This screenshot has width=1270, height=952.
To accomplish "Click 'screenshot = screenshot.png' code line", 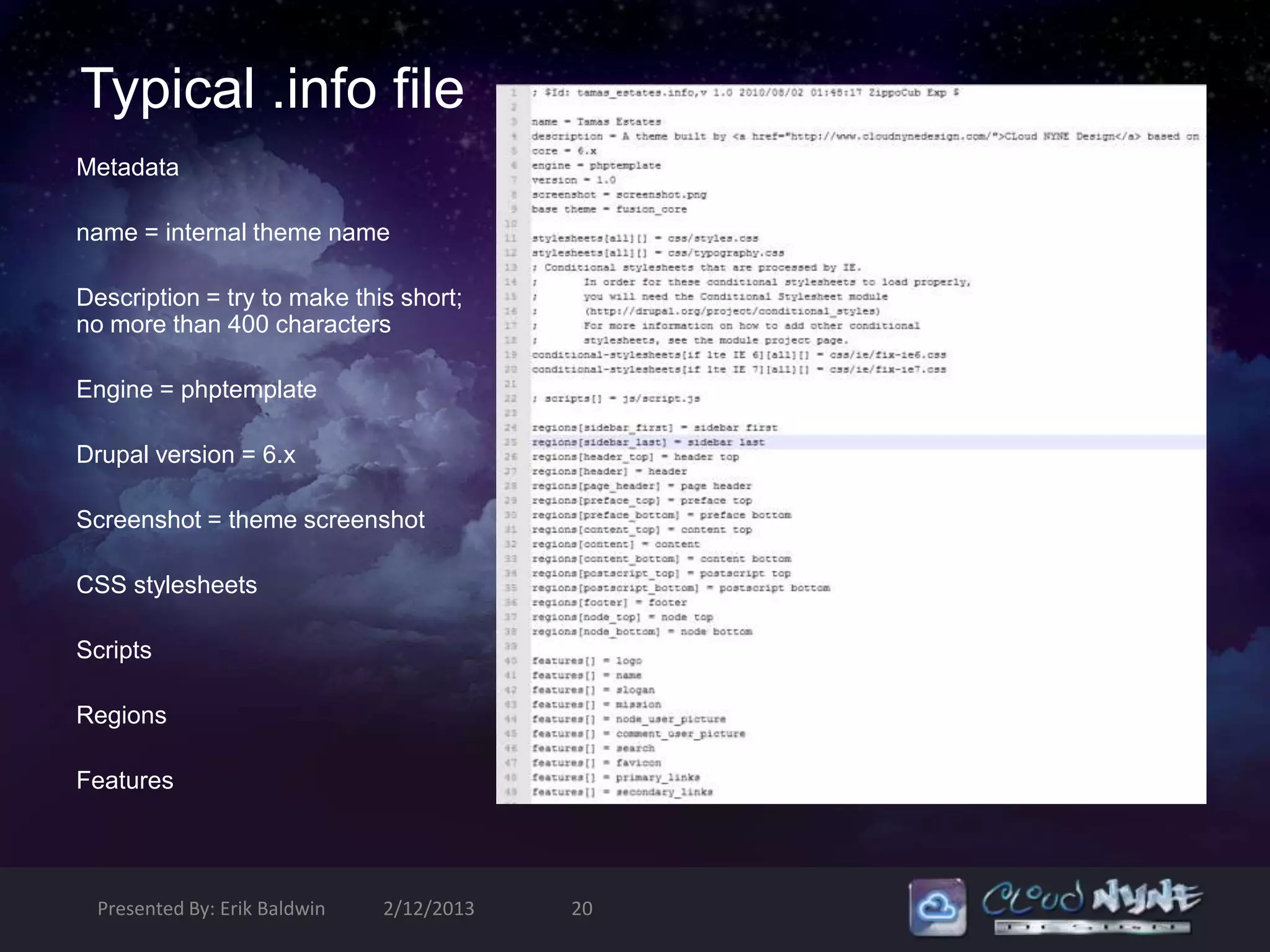I will click(619, 195).
